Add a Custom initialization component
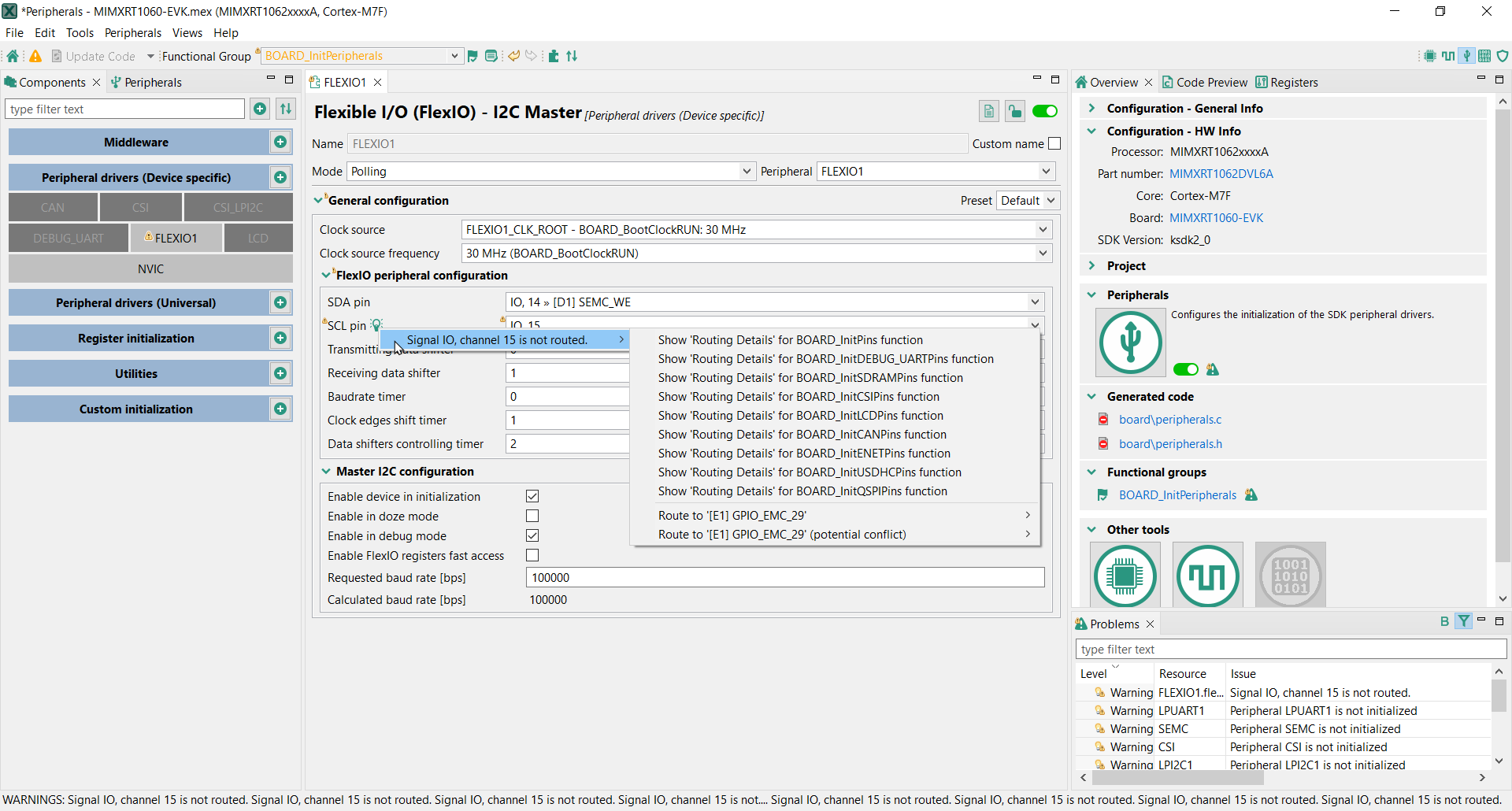 pyautogui.click(x=280, y=409)
